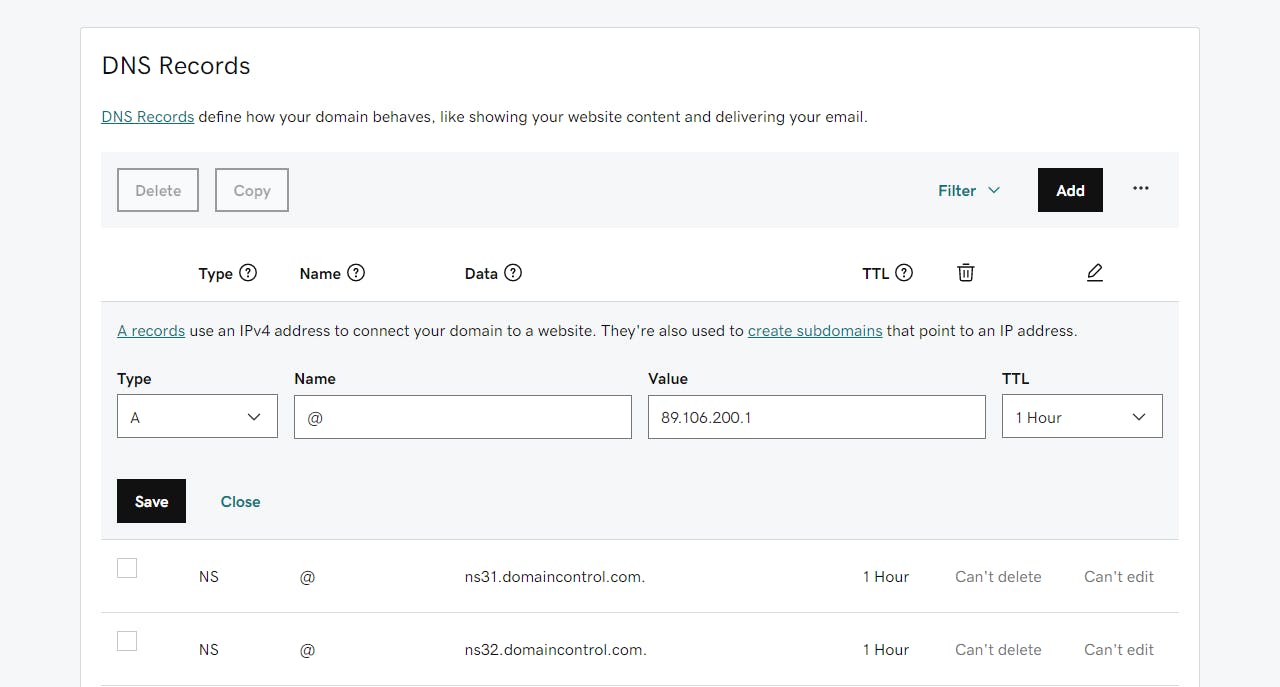Follow the create subdomains link
The width and height of the screenshot is (1280, 687).
(x=814, y=331)
